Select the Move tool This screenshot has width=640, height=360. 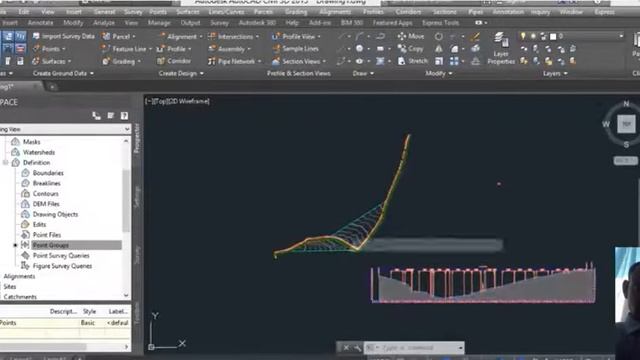coord(411,36)
